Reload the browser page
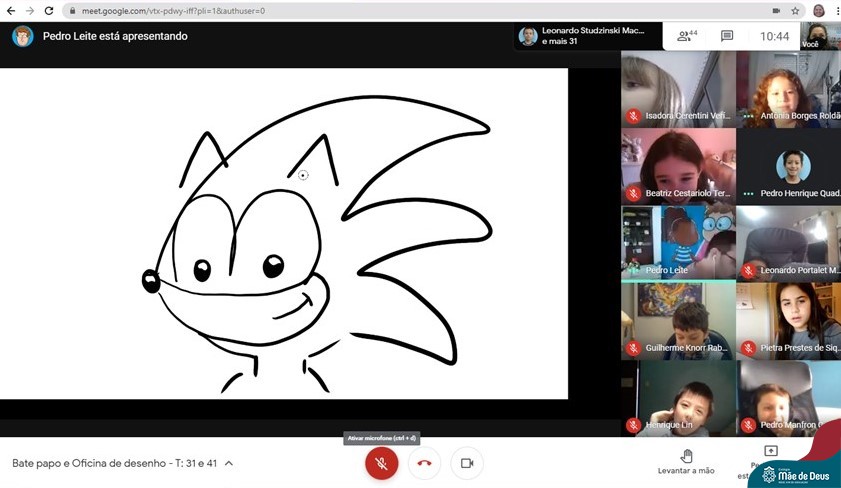This screenshot has height=488, width=841. pyautogui.click(x=49, y=10)
